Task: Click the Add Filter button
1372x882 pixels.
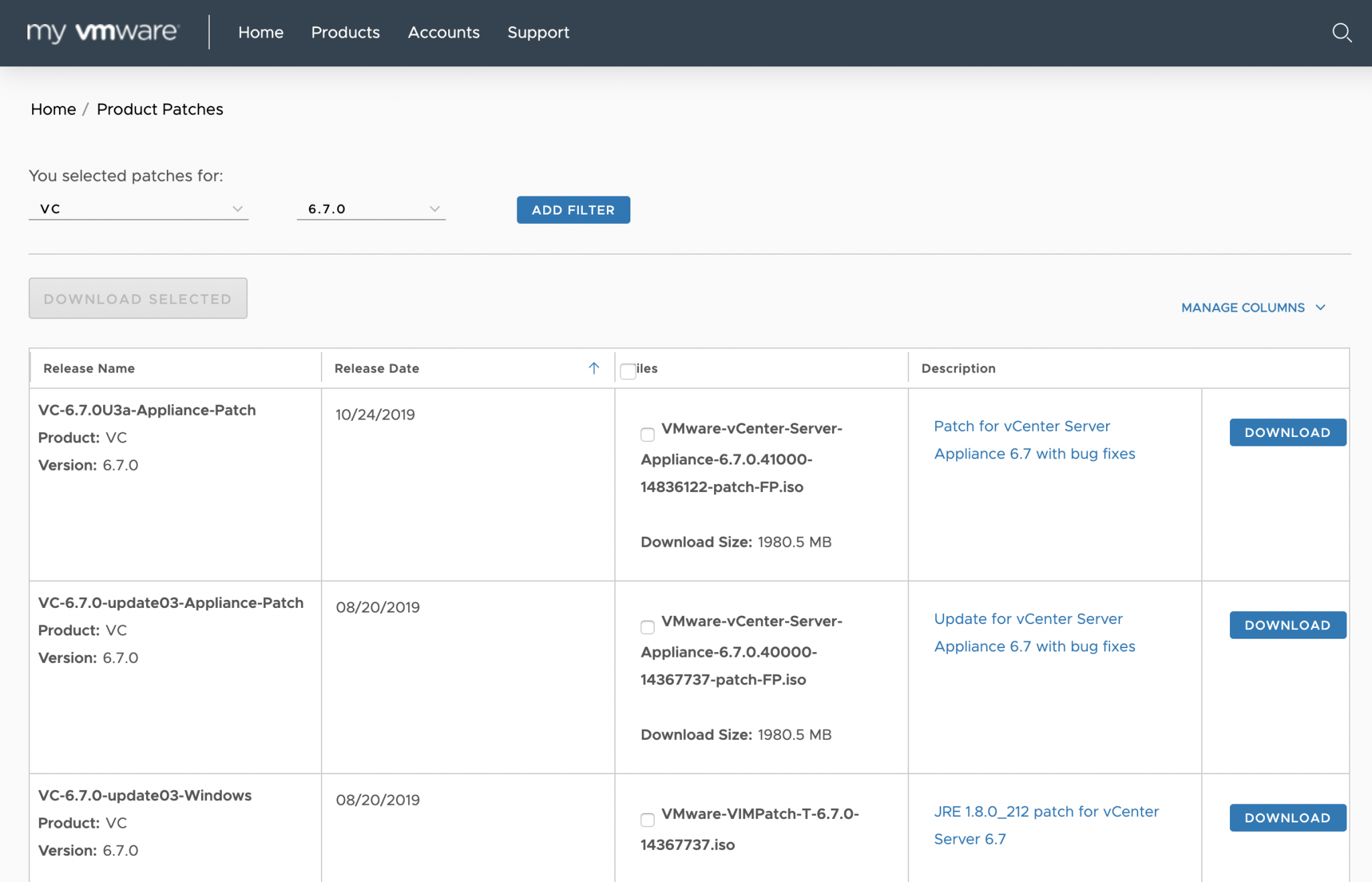Action: (x=573, y=209)
